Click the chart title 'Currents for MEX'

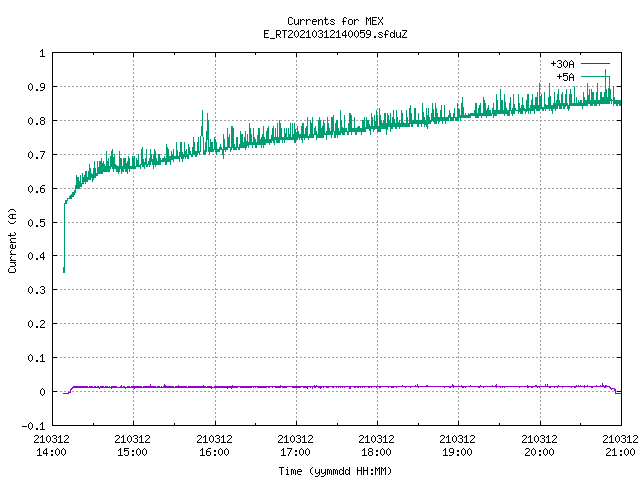click(x=335, y=21)
